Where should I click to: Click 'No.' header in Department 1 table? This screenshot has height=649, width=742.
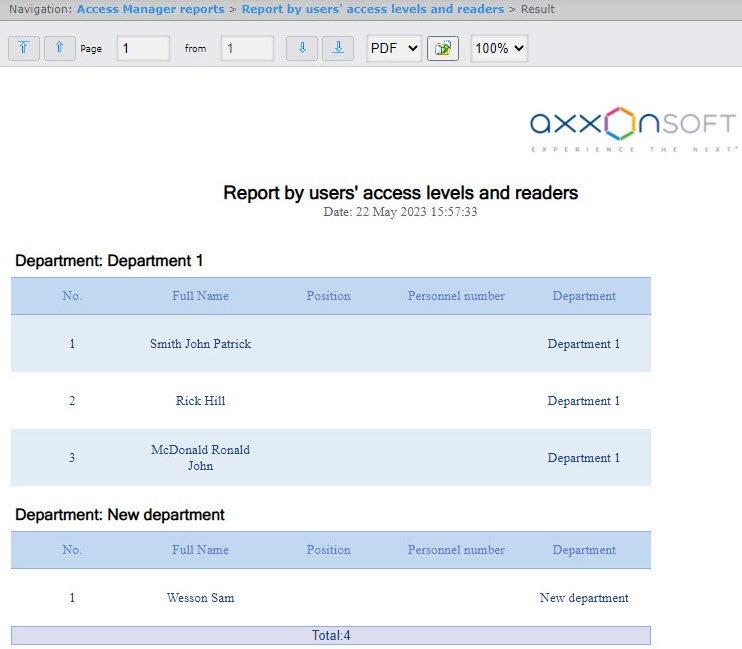[72, 296]
